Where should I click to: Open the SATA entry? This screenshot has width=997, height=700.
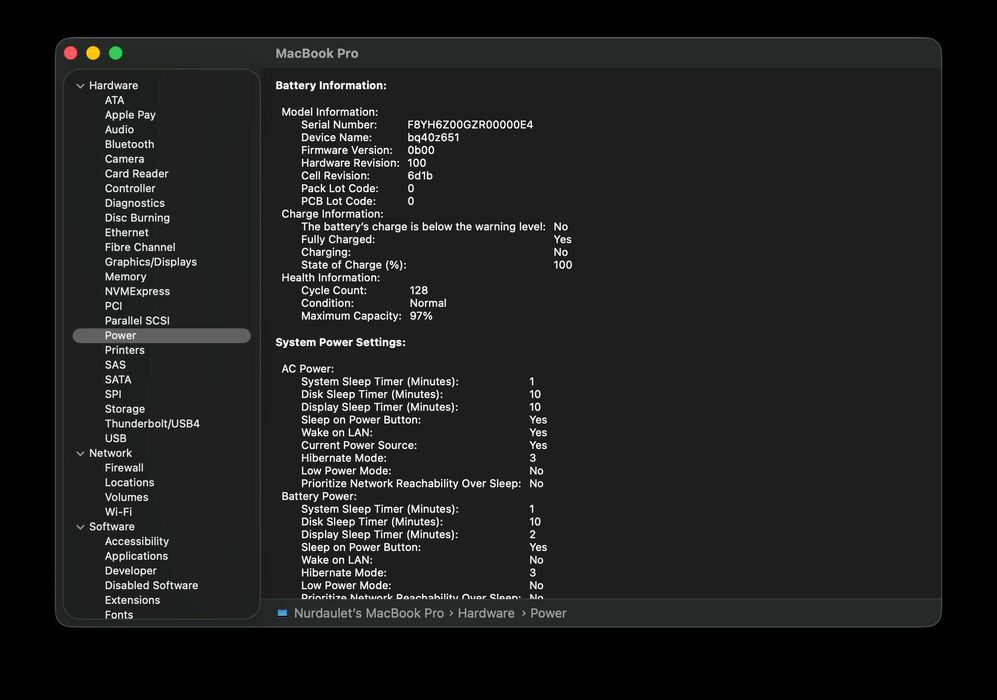(x=118, y=379)
